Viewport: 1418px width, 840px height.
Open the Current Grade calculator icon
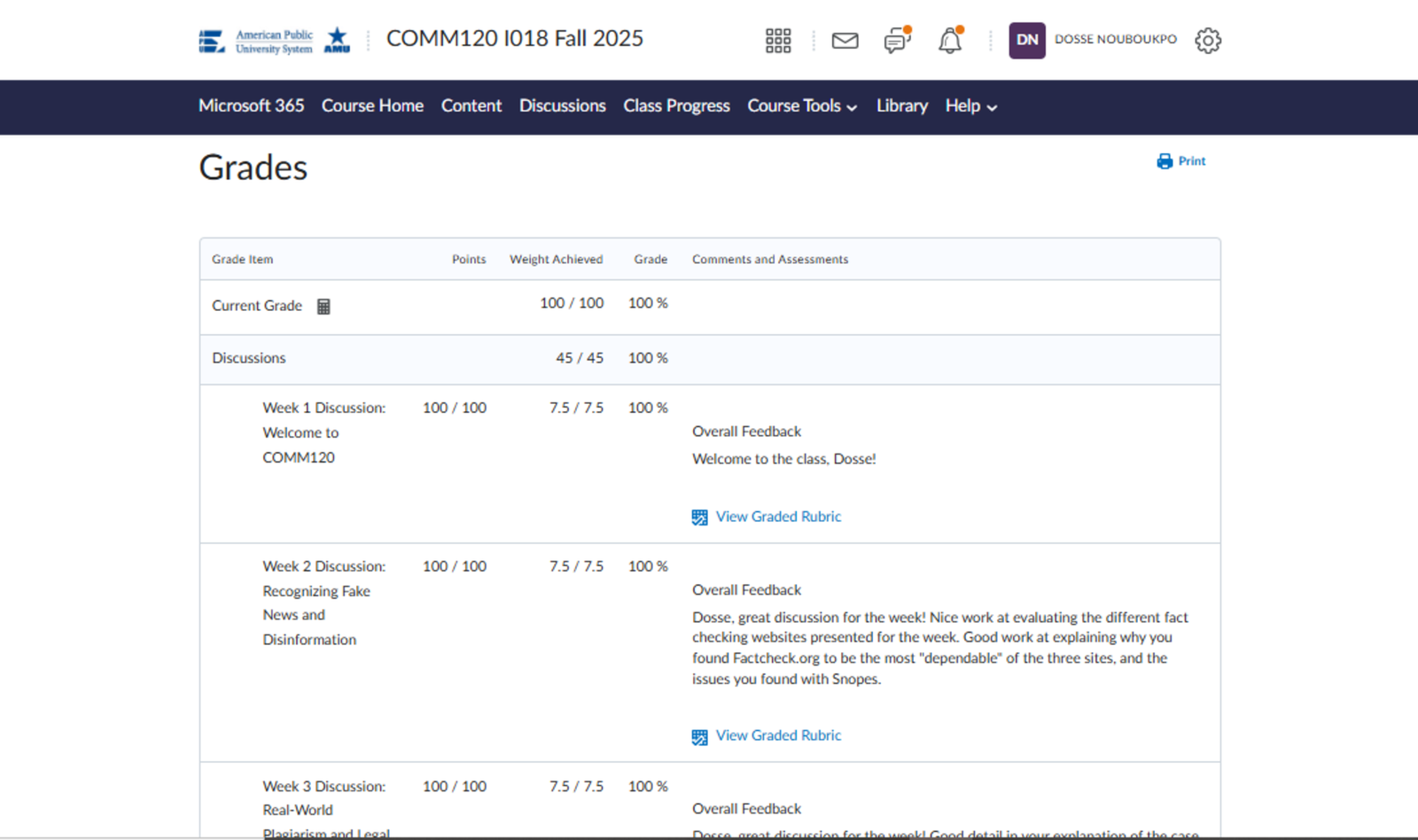pos(323,307)
